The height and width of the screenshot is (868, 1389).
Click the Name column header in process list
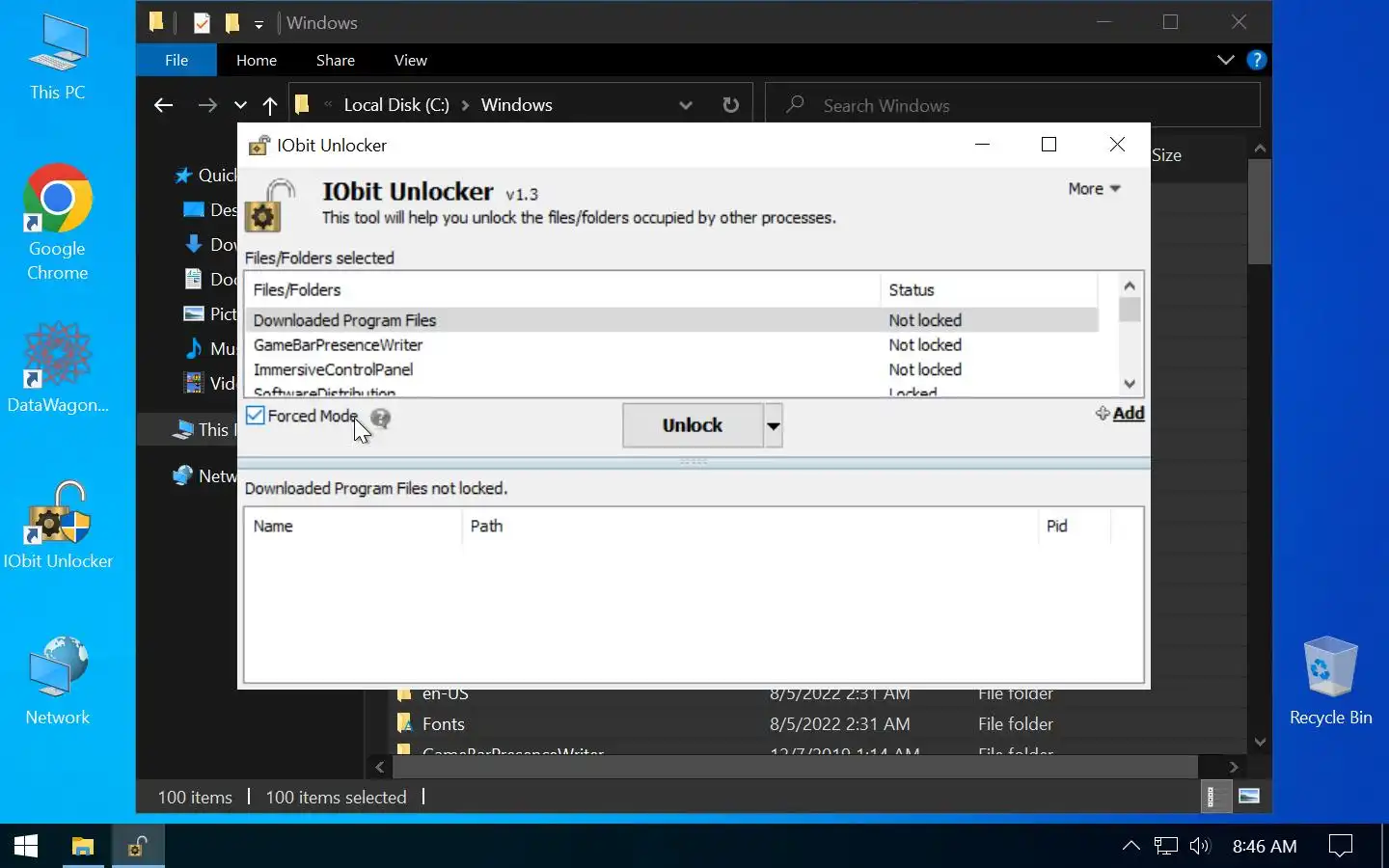353,527
